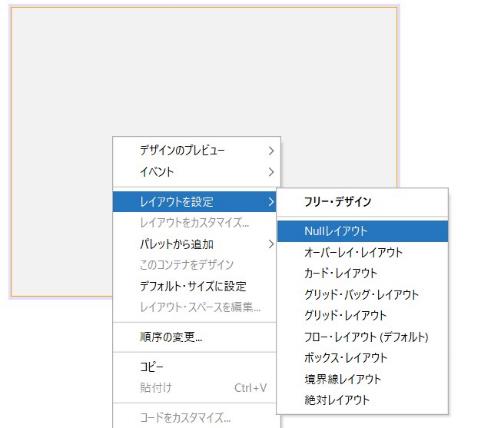
Task: Expand the パレットから追加 submenu arrow
Action: pos(271,244)
